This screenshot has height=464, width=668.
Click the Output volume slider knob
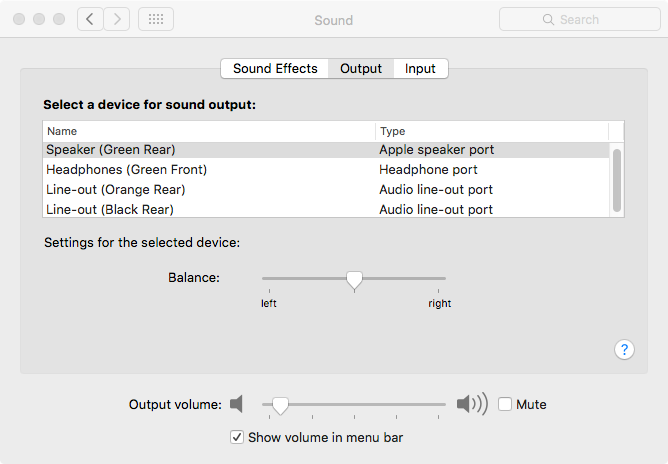coord(281,404)
